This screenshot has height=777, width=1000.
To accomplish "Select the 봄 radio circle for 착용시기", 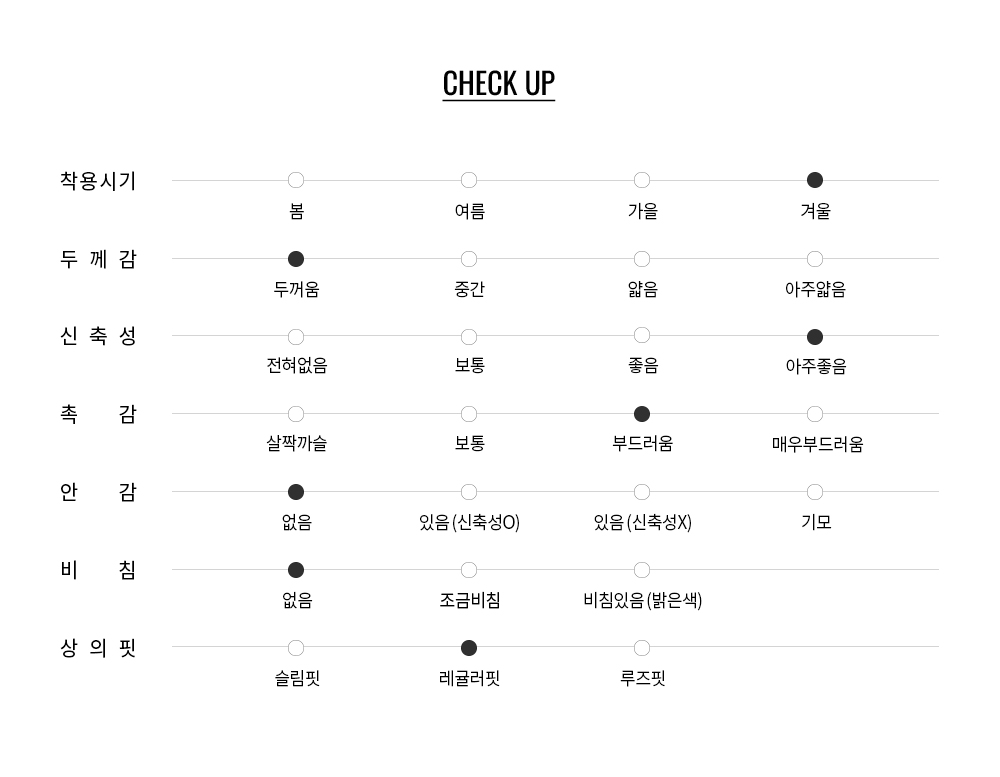I will tap(296, 181).
